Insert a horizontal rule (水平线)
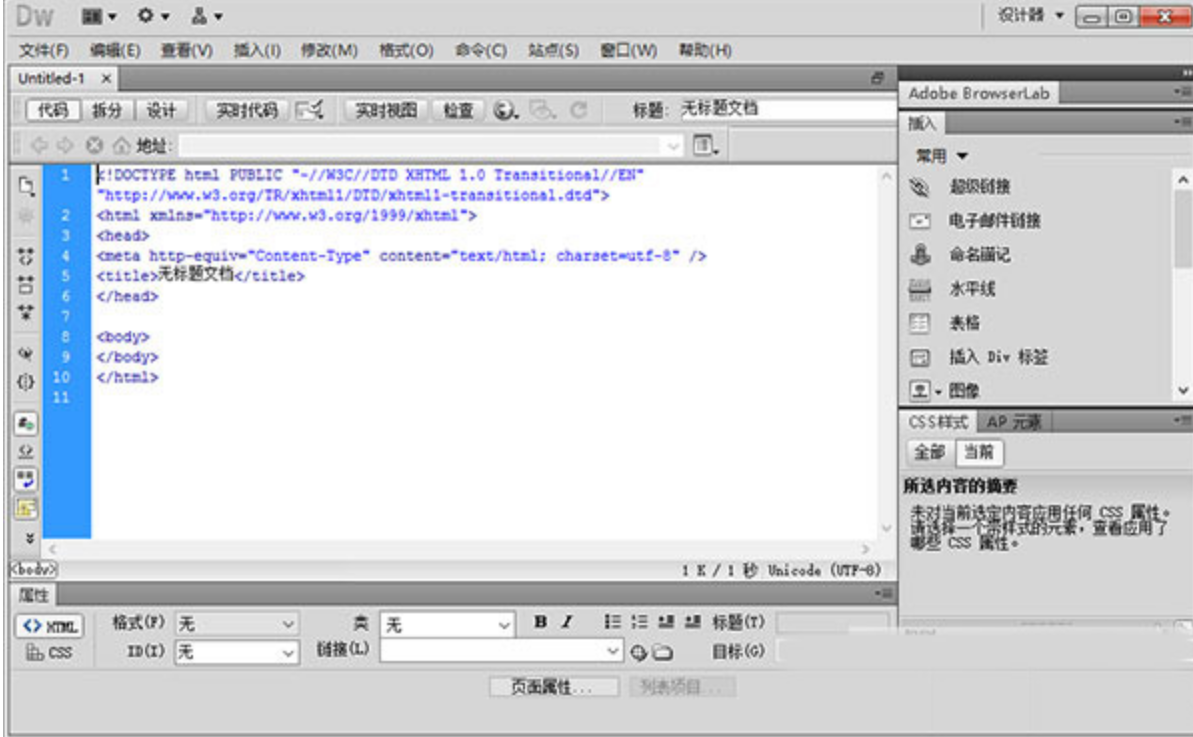Image resolution: width=1193 pixels, height=737 pixels. coord(920,290)
